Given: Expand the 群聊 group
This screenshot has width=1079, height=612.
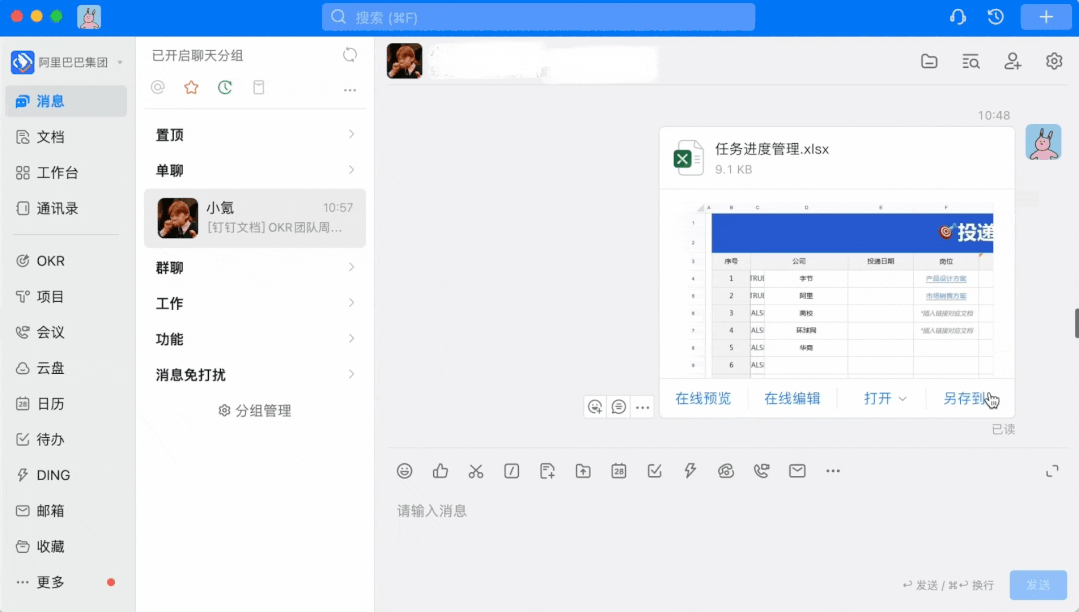Looking at the screenshot, I should tap(255, 268).
